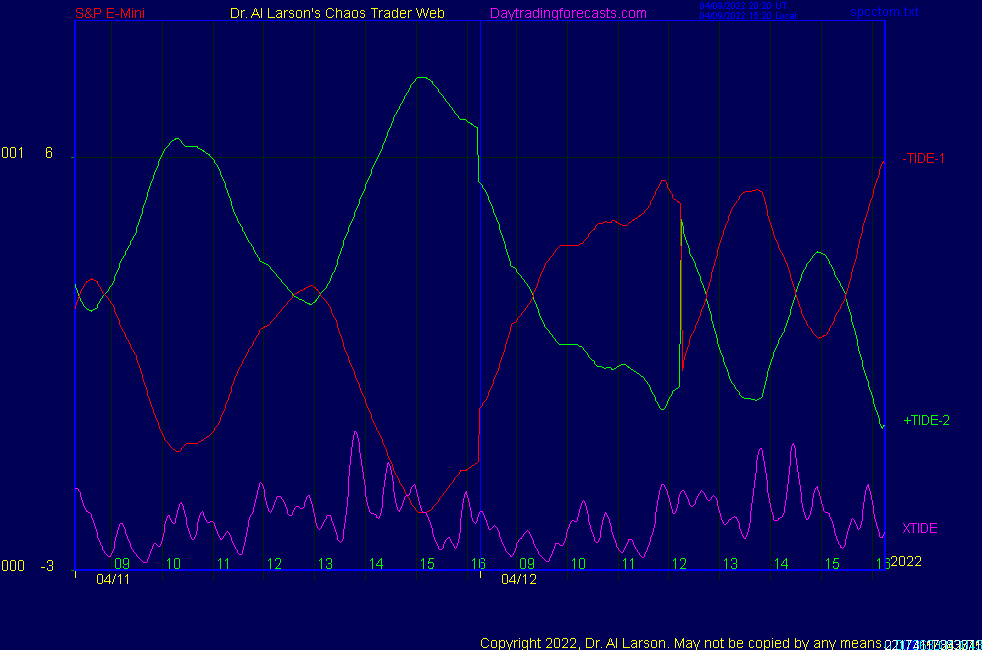Select the "001" axis label

13,153
